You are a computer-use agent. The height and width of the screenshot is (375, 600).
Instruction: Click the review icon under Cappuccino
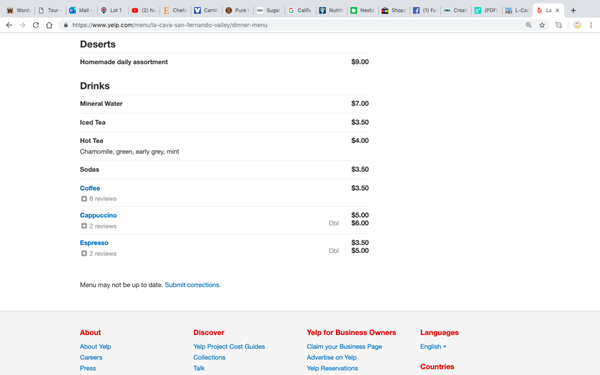pos(84,226)
